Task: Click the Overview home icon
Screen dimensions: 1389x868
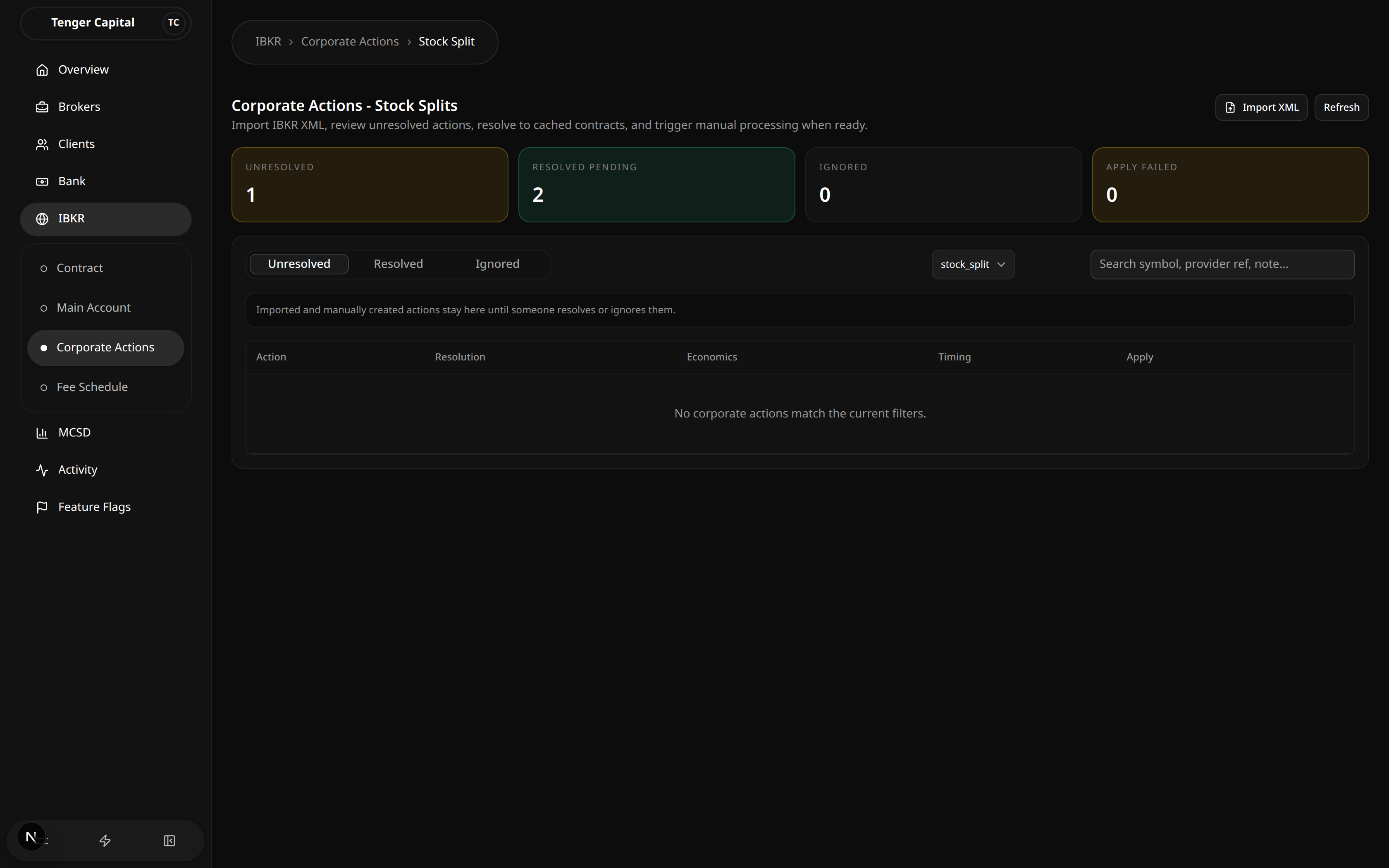Action: click(42, 70)
